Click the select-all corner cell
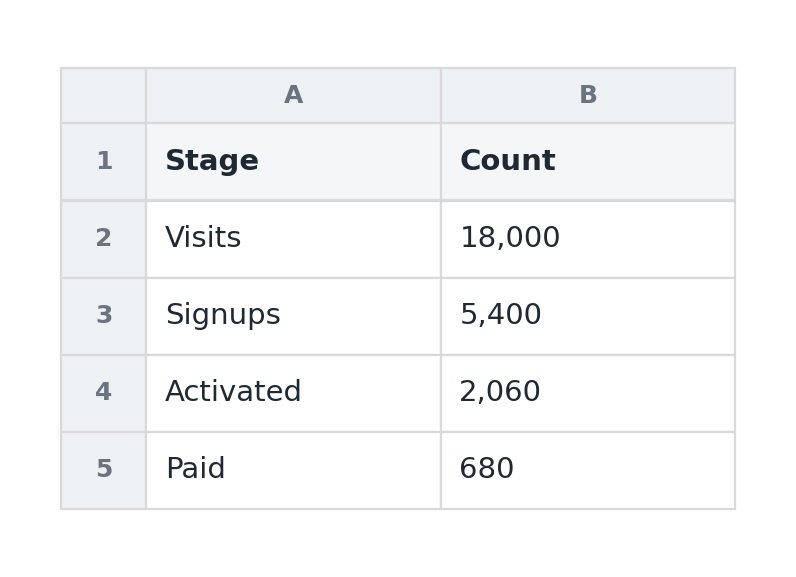796x577 pixels. 104,95
